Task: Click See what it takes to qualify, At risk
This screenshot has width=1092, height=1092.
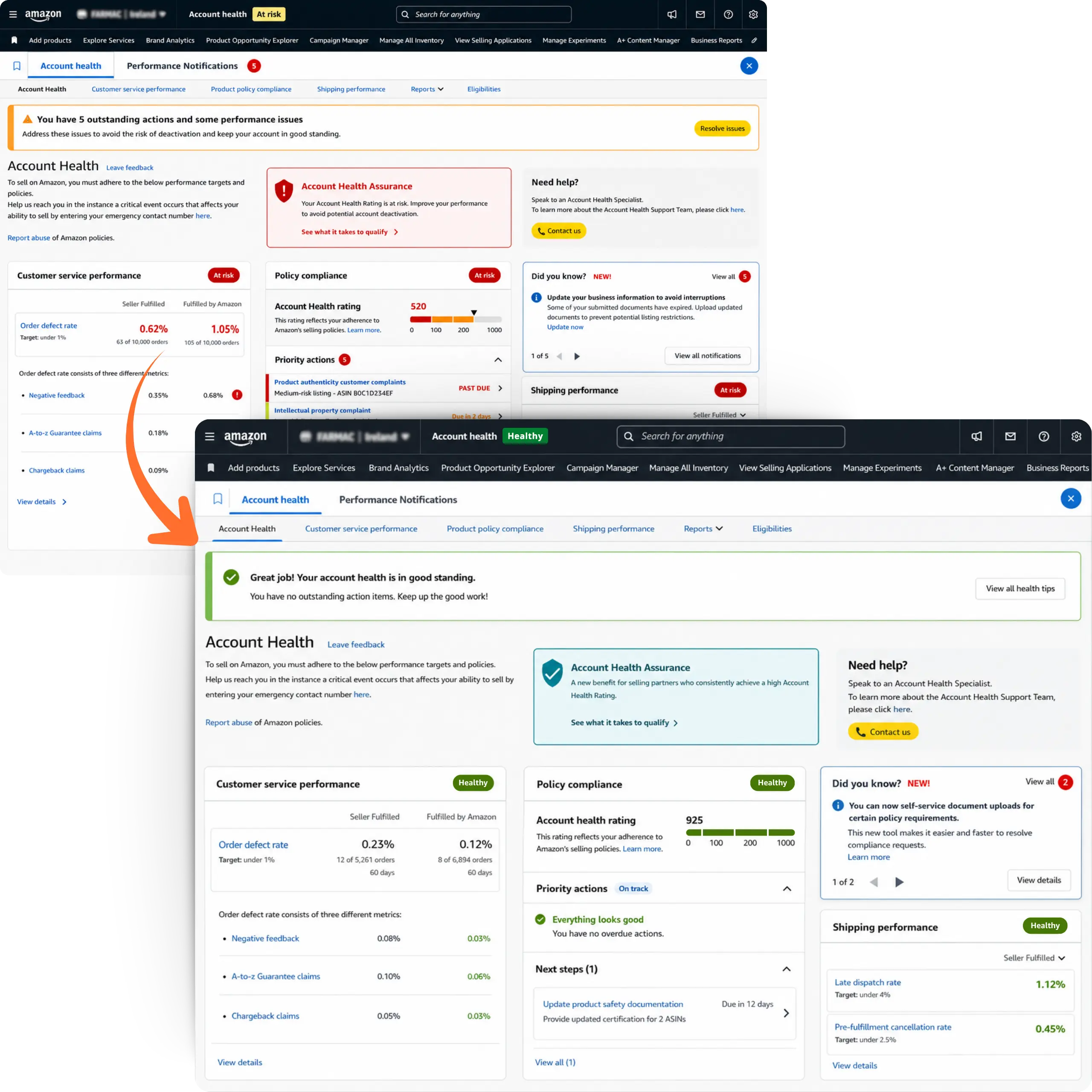Action: (x=350, y=232)
